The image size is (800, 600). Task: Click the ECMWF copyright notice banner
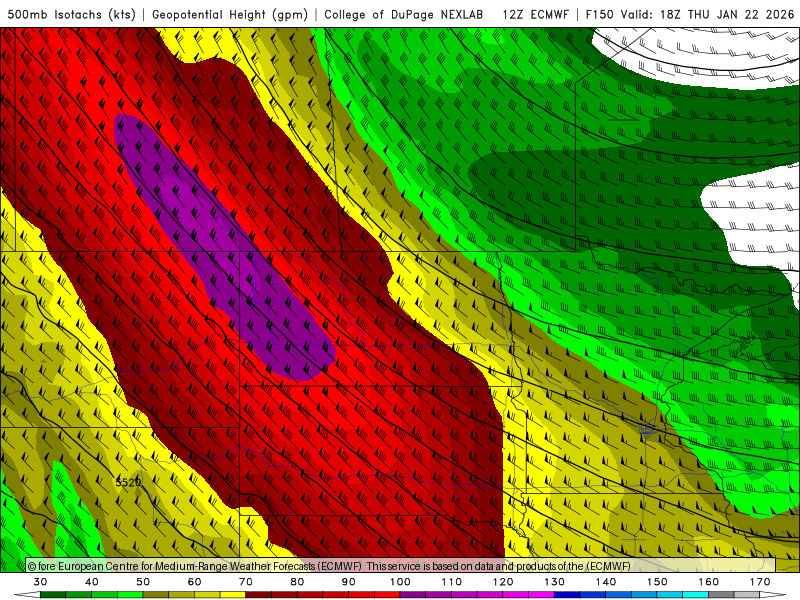[x=401, y=565]
